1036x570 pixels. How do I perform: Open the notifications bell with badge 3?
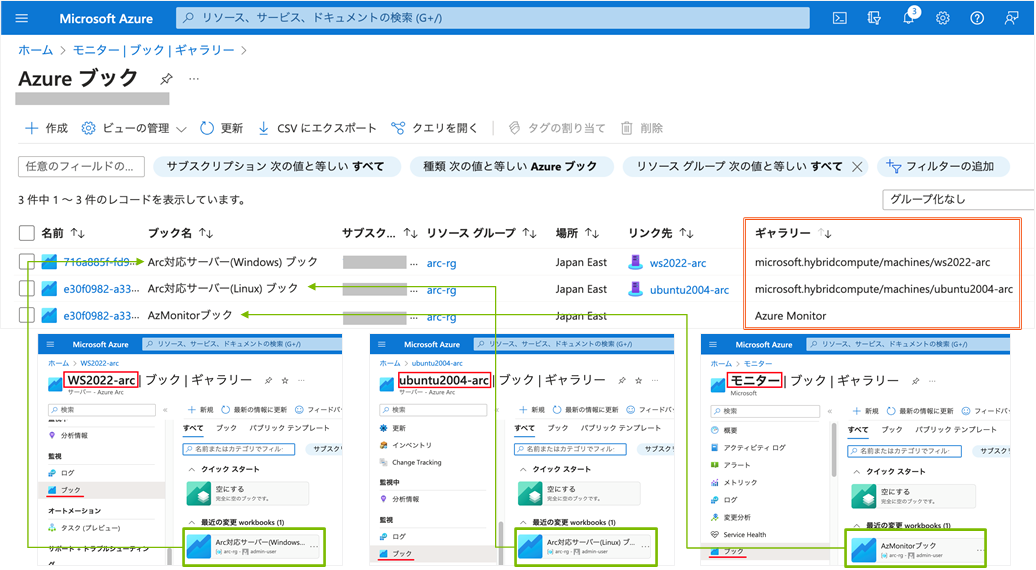point(909,17)
